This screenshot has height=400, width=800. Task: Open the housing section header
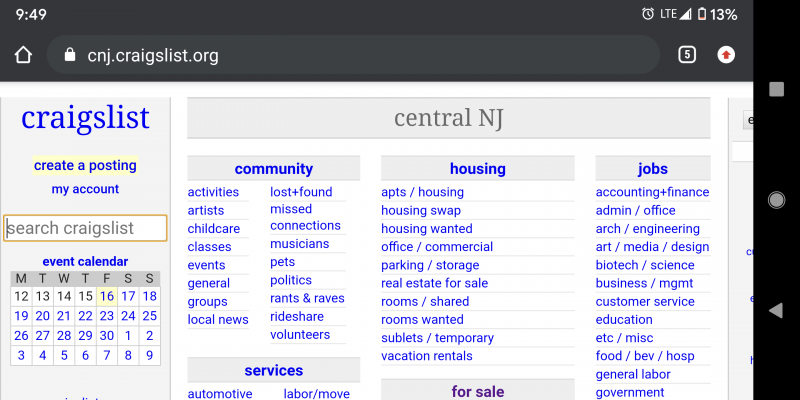tap(478, 168)
